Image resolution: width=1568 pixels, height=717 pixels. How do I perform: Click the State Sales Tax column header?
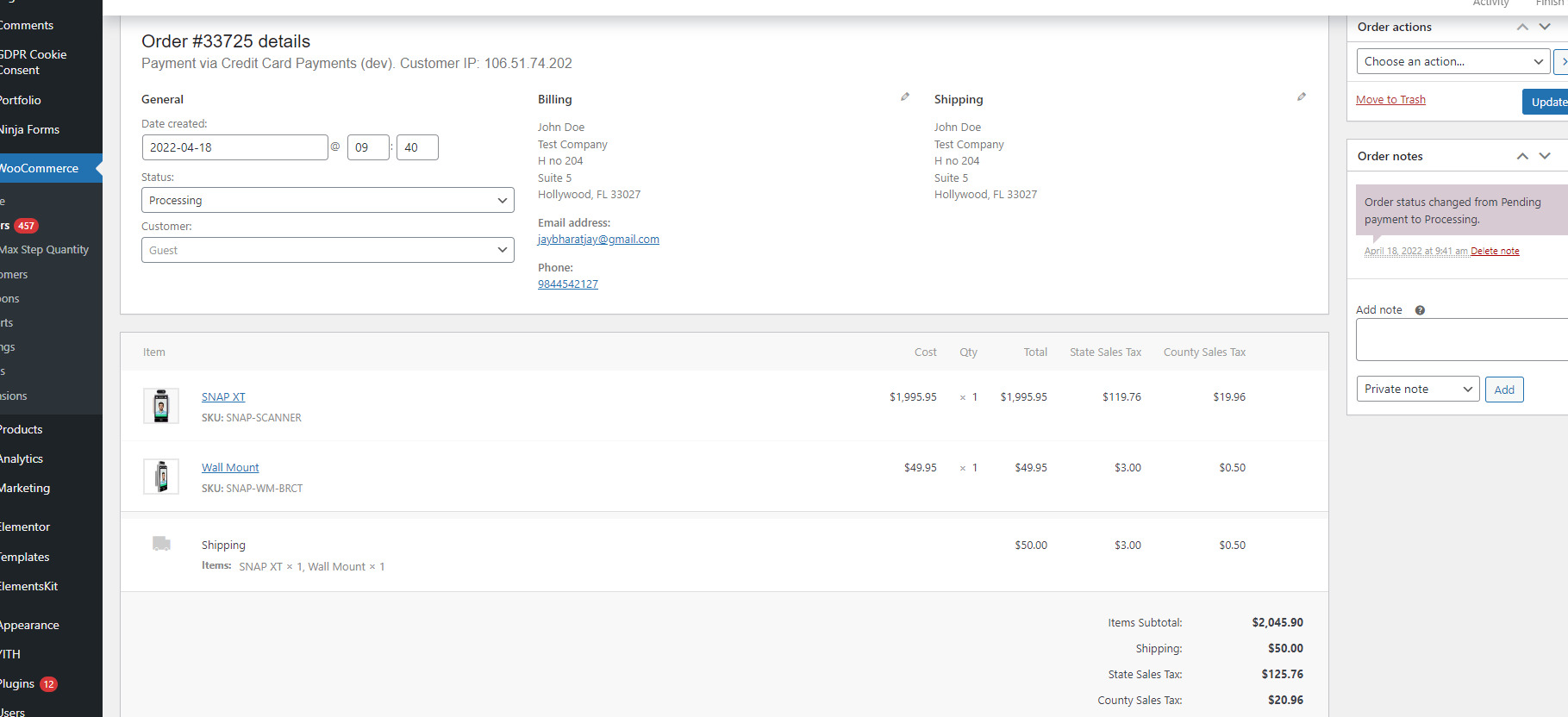tap(1105, 352)
